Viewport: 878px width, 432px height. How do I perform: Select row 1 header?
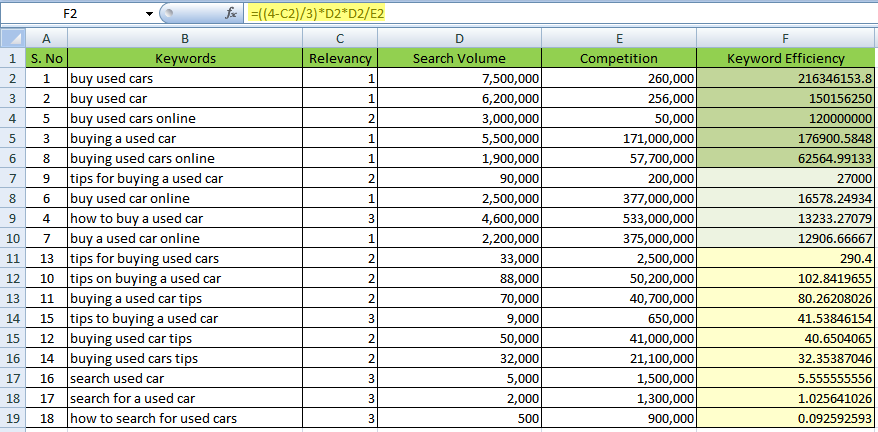pos(12,58)
